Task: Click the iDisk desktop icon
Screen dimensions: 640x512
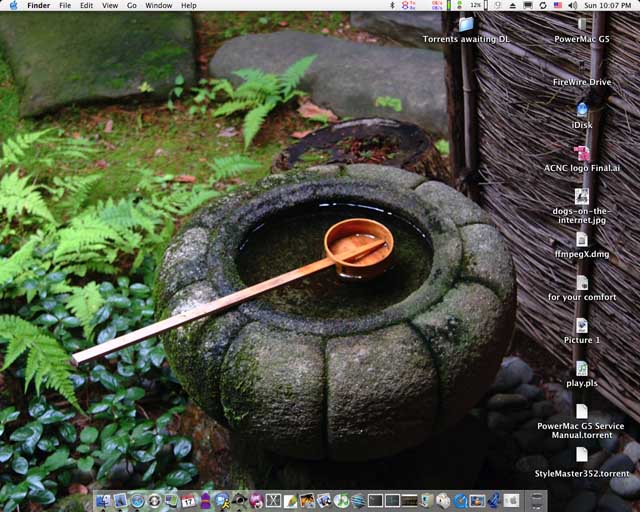Action: (x=581, y=109)
